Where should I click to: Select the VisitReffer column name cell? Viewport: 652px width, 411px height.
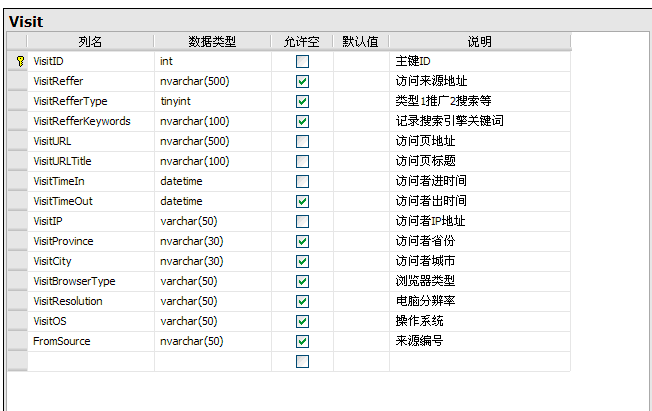point(91,82)
